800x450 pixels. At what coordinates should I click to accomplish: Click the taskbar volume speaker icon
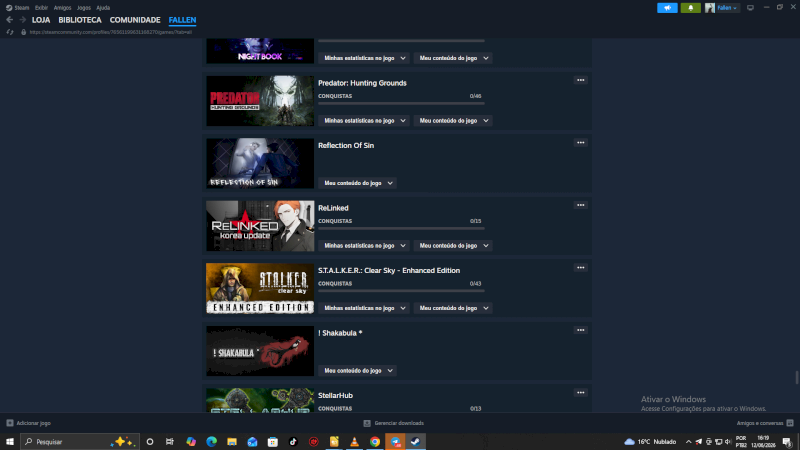tap(728, 442)
